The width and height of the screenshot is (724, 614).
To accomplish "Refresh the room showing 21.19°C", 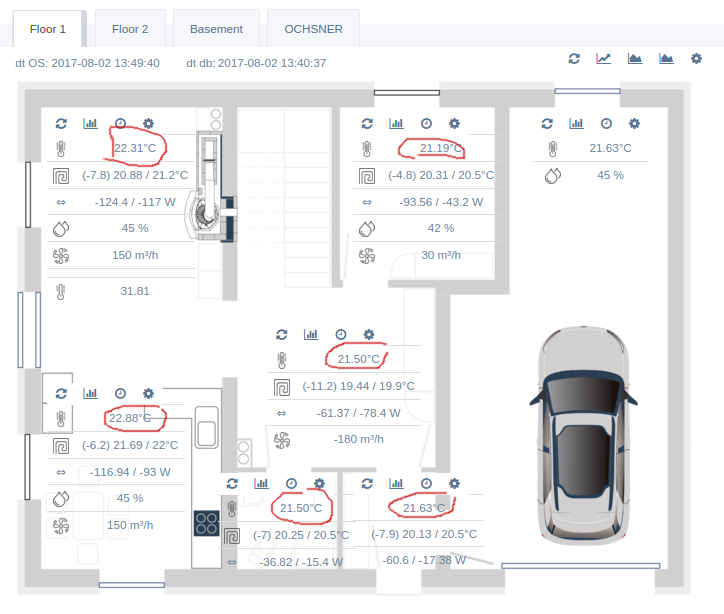I will (x=367, y=124).
